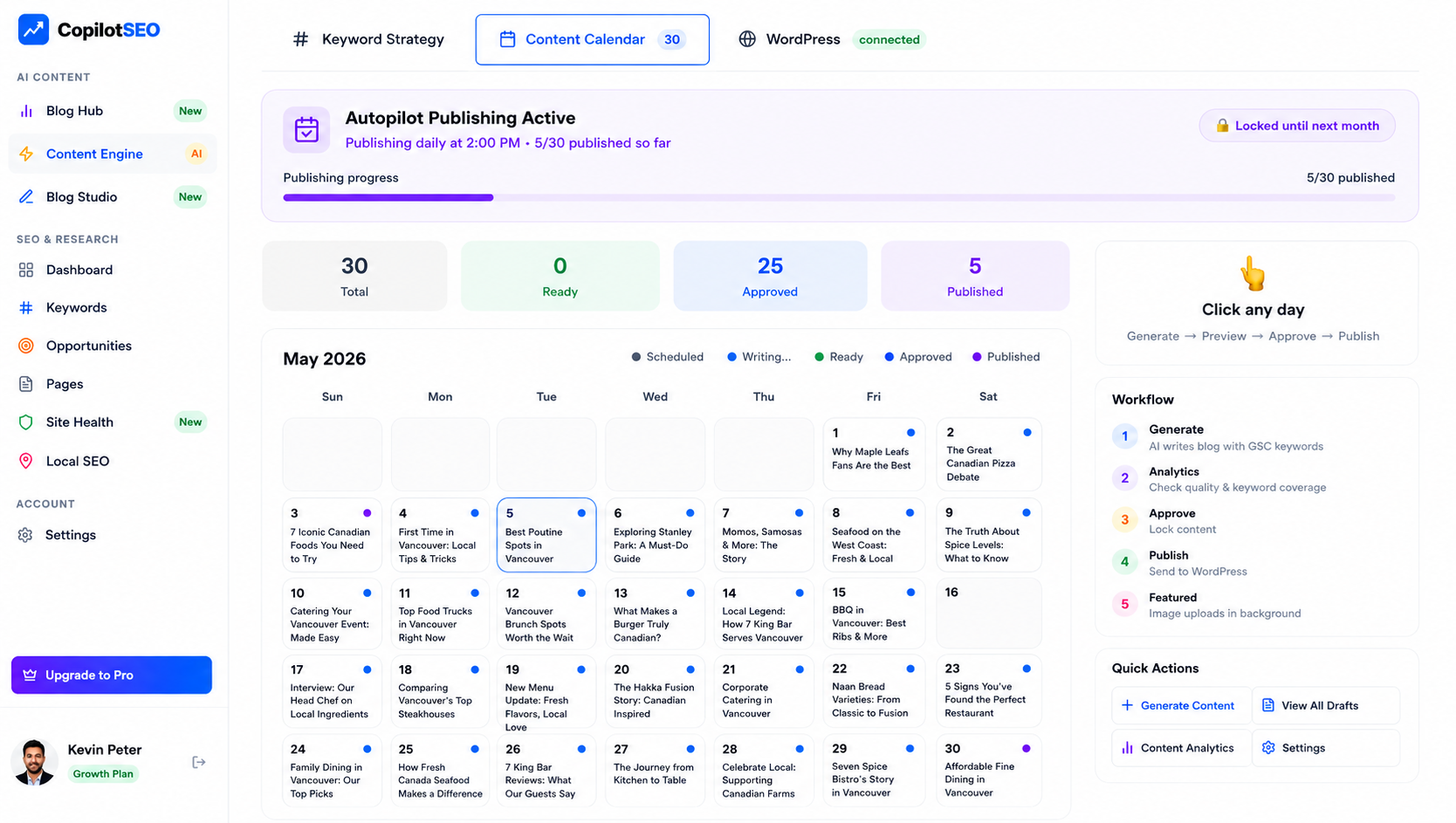Click the Blog Studio pencil icon

pyautogui.click(x=26, y=196)
